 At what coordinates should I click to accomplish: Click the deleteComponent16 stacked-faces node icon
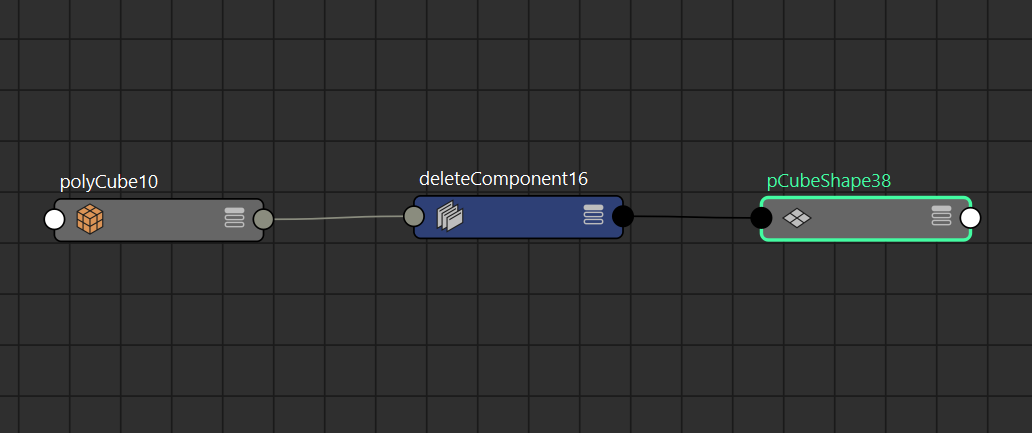(451, 216)
